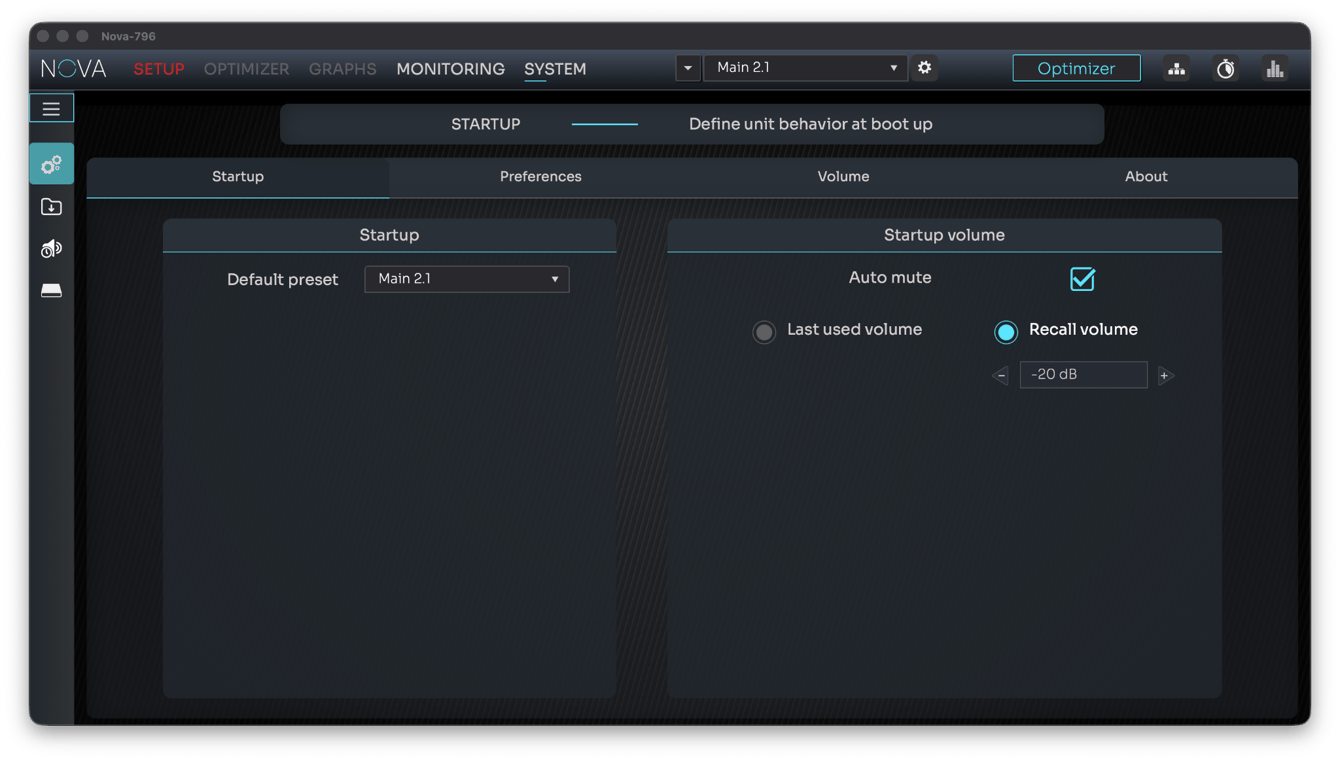
Task: Select the Last used volume option
Action: [764, 332]
